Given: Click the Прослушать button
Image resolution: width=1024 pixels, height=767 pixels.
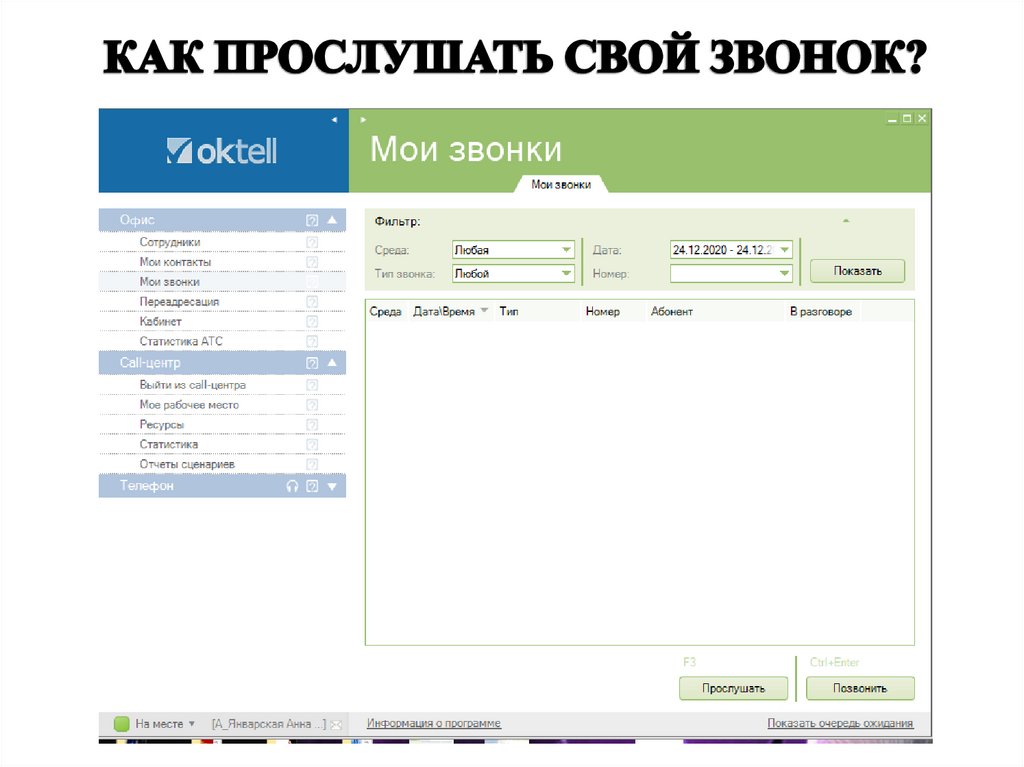Looking at the screenshot, I should click(733, 688).
